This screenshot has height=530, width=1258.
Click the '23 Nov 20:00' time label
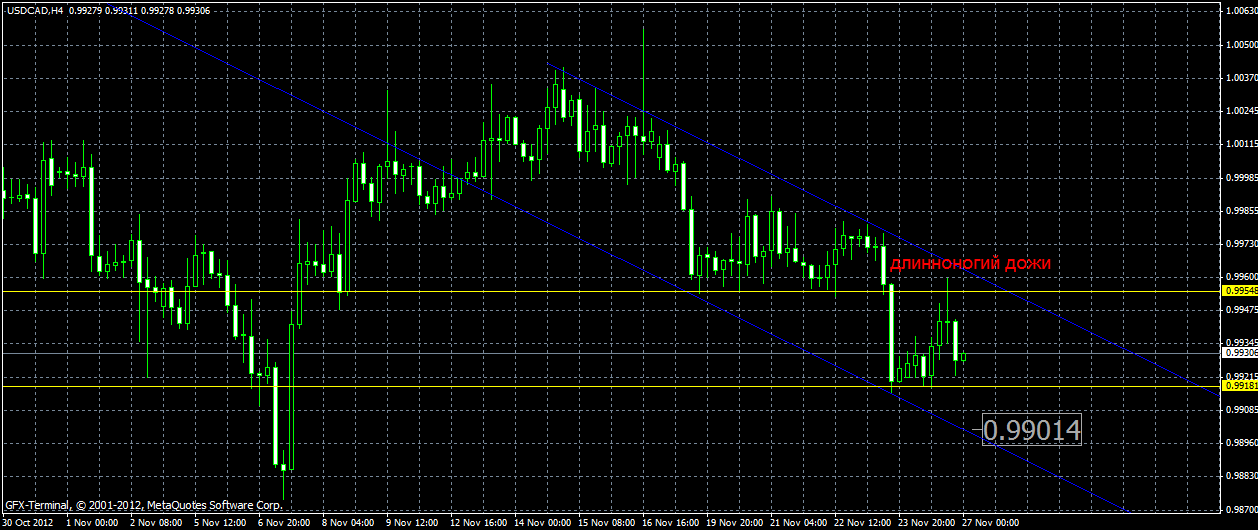(926, 522)
